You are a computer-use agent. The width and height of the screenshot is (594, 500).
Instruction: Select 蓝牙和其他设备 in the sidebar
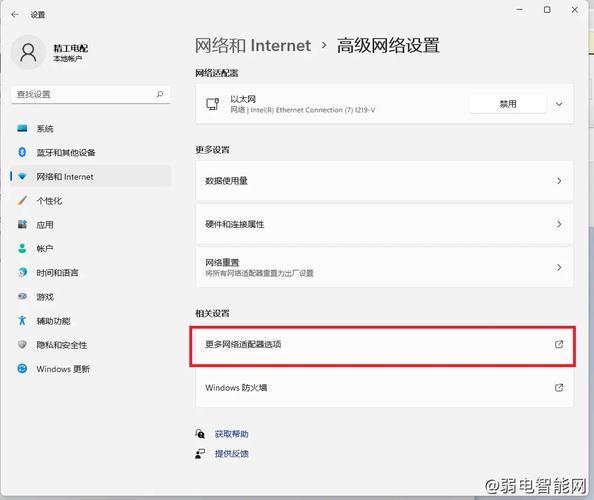[x=91, y=152]
